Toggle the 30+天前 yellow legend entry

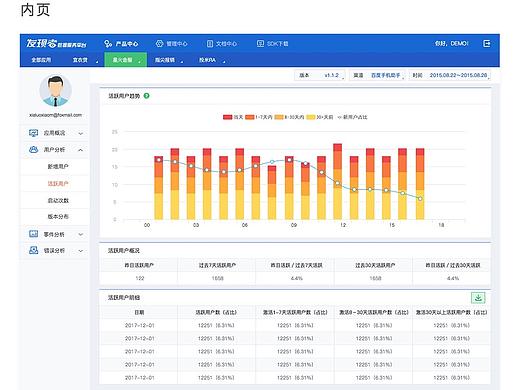(x=320, y=117)
